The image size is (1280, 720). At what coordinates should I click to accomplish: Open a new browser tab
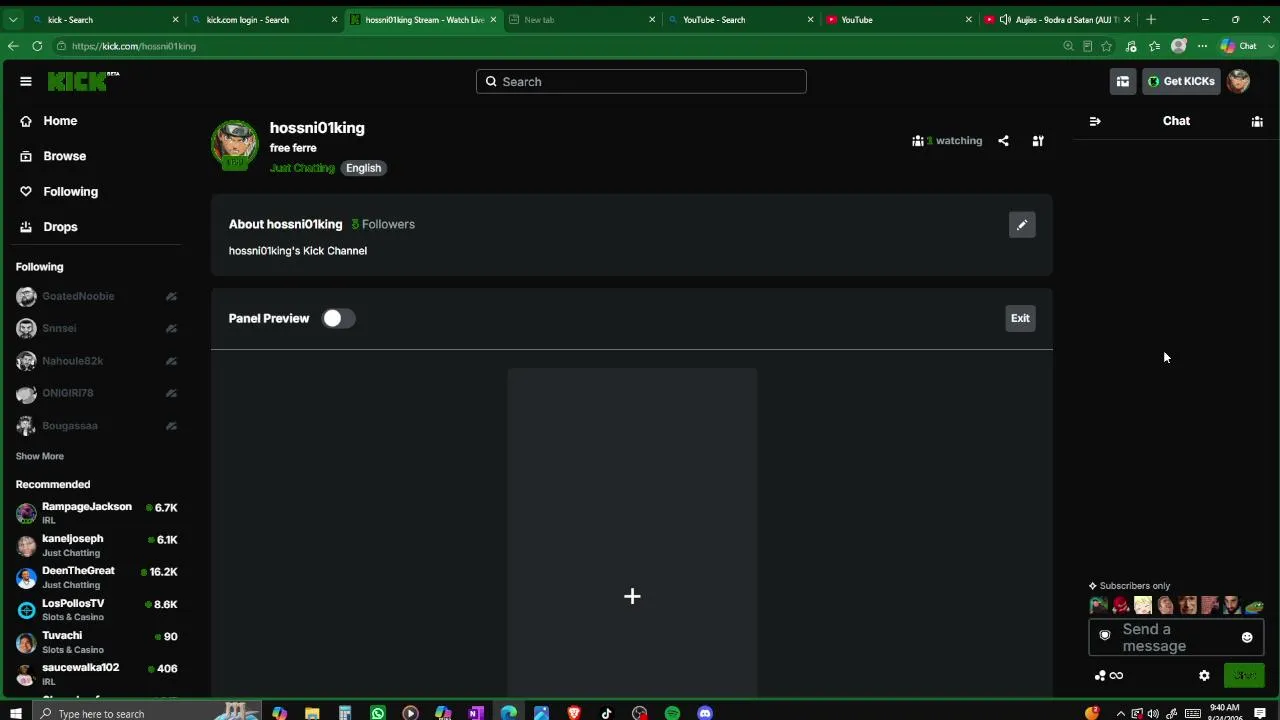1151,19
